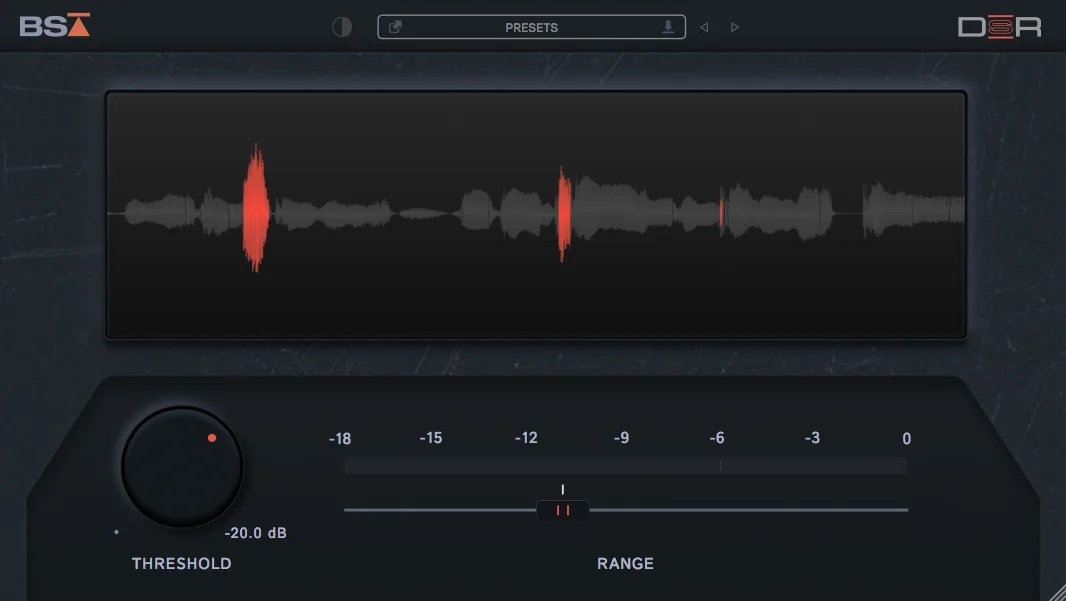This screenshot has height=601, width=1066.
Task: Click the -20.0 dB threshold value
Action: (x=256, y=533)
